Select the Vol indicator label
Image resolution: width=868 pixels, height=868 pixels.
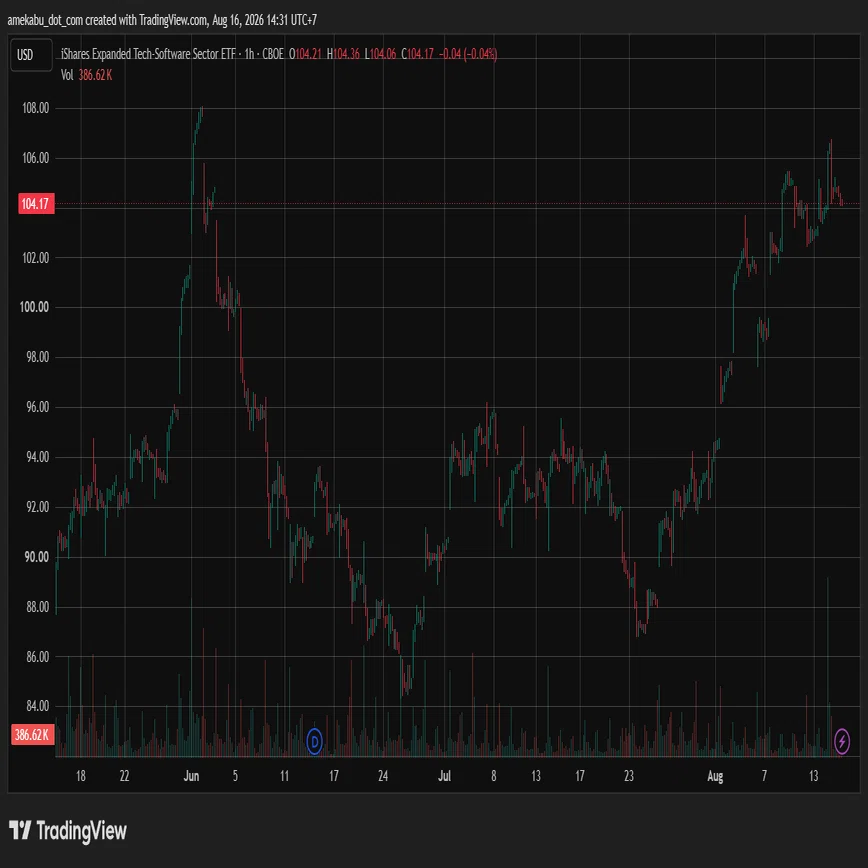67,75
